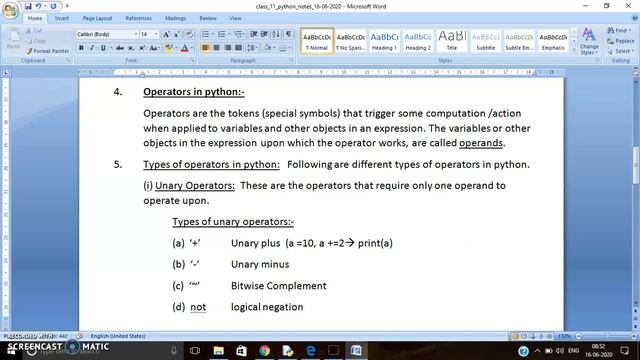Apply the Title style
640x360 pixels.
pos(452,40)
